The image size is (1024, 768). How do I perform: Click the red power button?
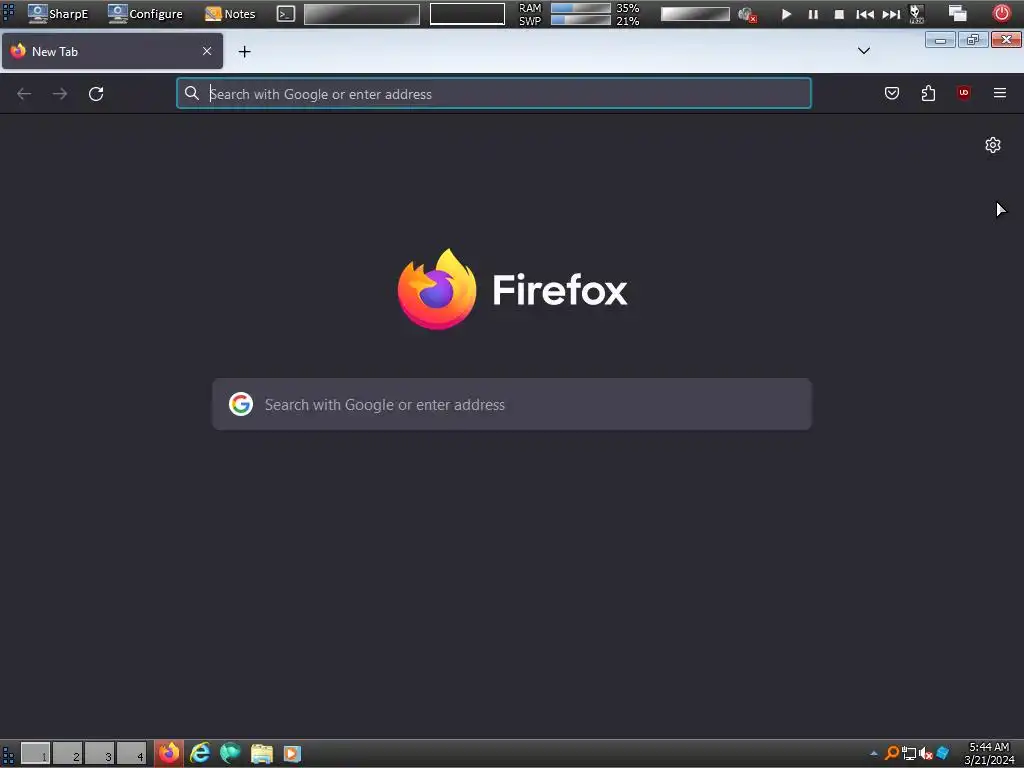tap(1002, 14)
